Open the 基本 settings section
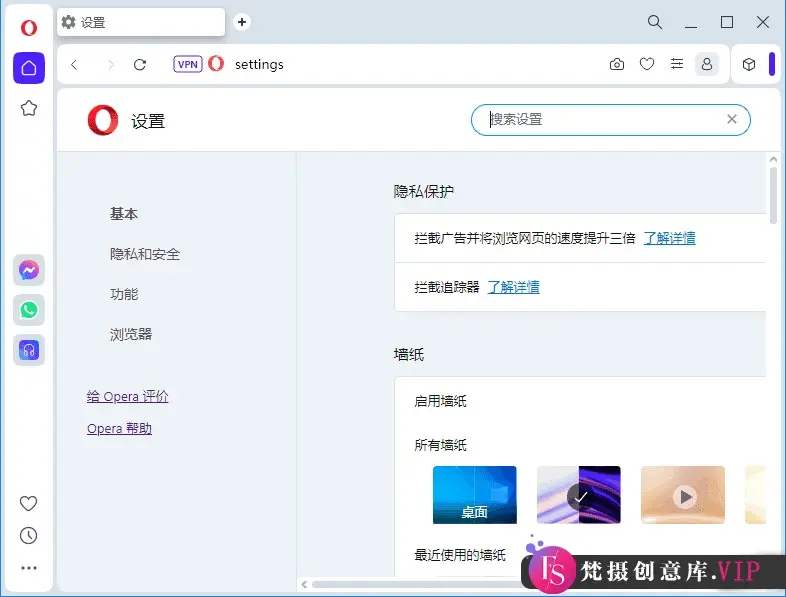Image resolution: width=786 pixels, height=597 pixels. pos(124,214)
